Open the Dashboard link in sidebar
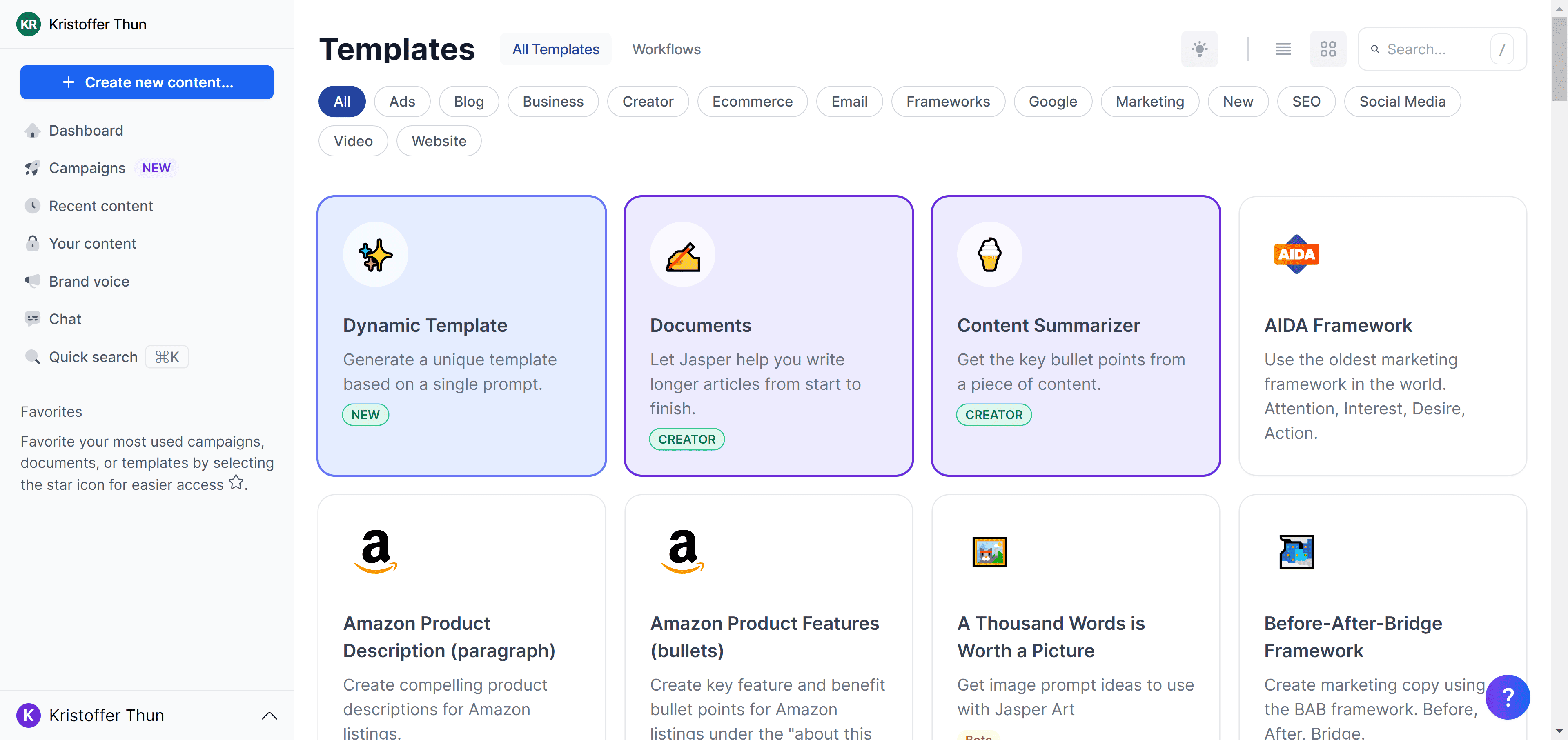Image resolution: width=1568 pixels, height=740 pixels. (86, 131)
